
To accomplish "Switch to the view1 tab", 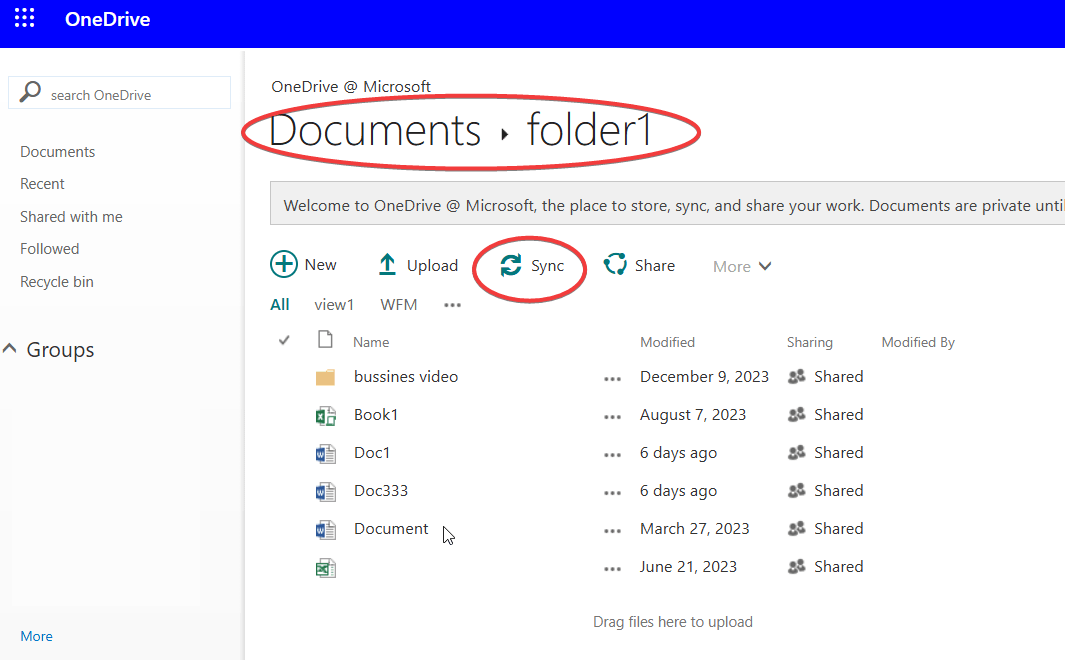I will 334,304.
